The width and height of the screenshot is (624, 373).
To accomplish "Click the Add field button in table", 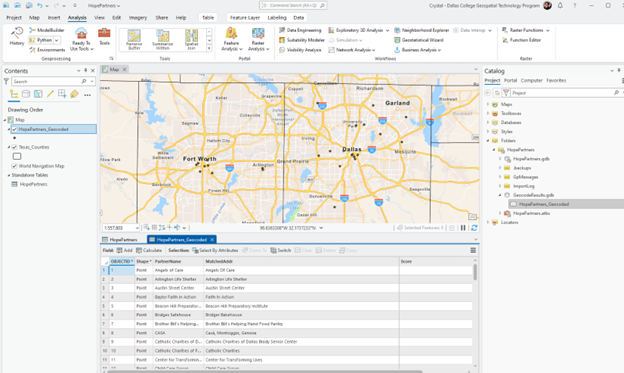I will pyautogui.click(x=124, y=250).
